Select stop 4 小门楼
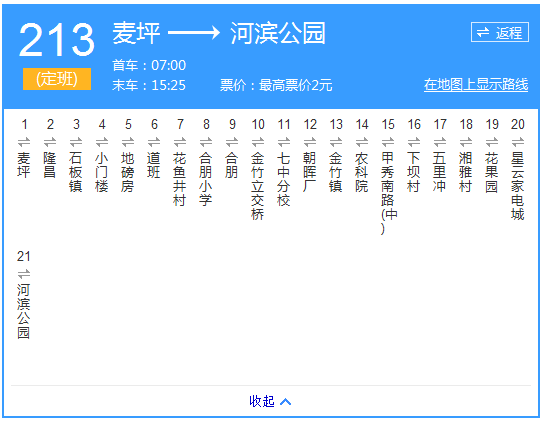543x422 pixels. click(x=102, y=172)
